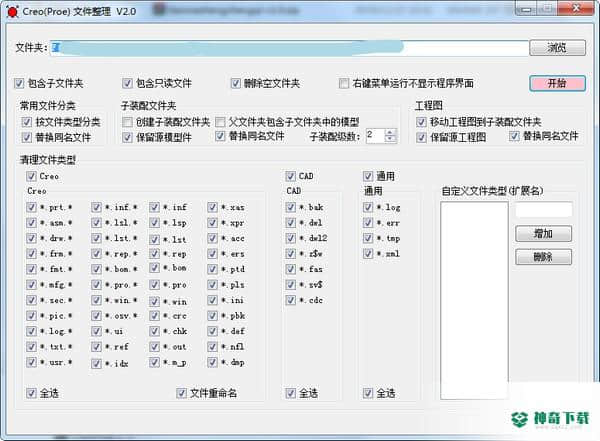The image size is (600, 441).
Task: Uncheck the *.dmp file type
Action: pos(212,362)
